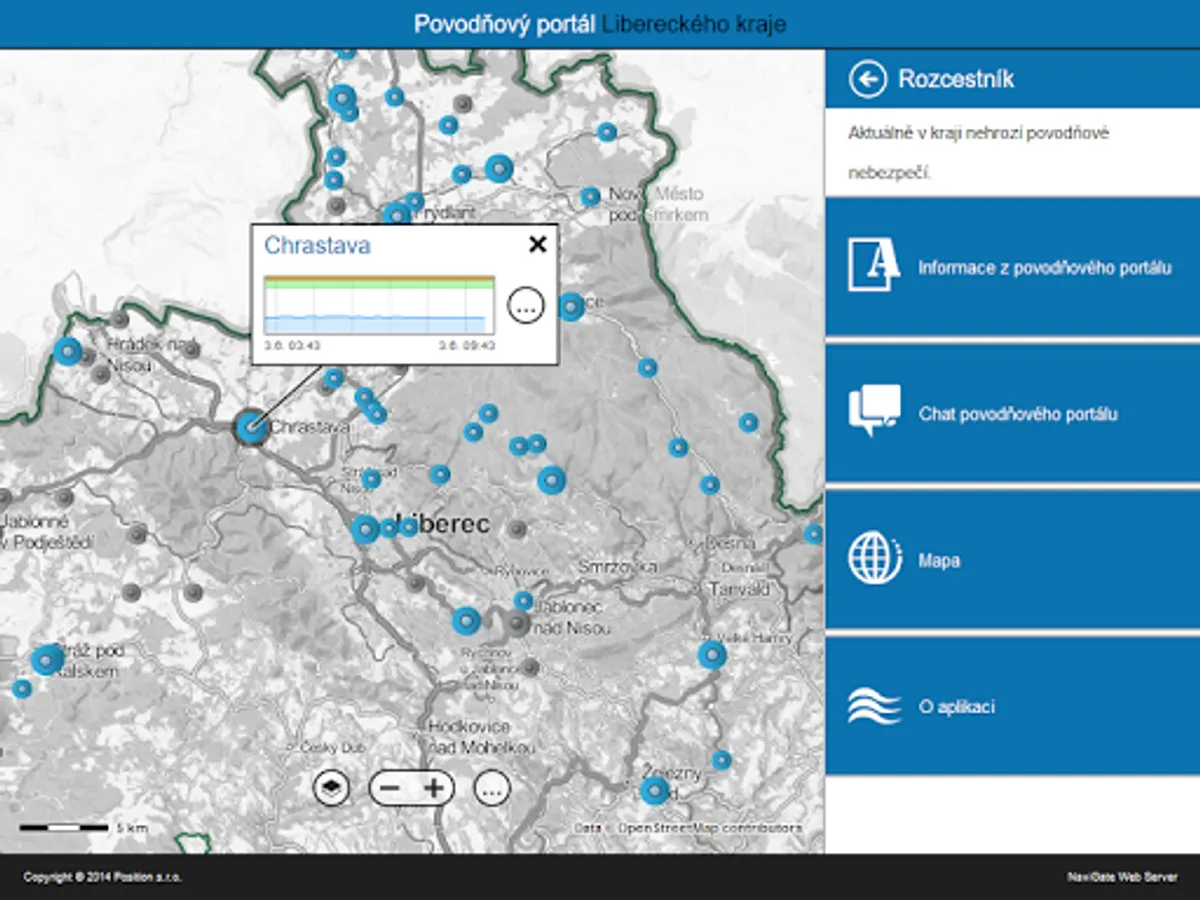Screen dimensions: 1200x900
Task: Click the globe icon for Mapa
Action: pos(874,559)
